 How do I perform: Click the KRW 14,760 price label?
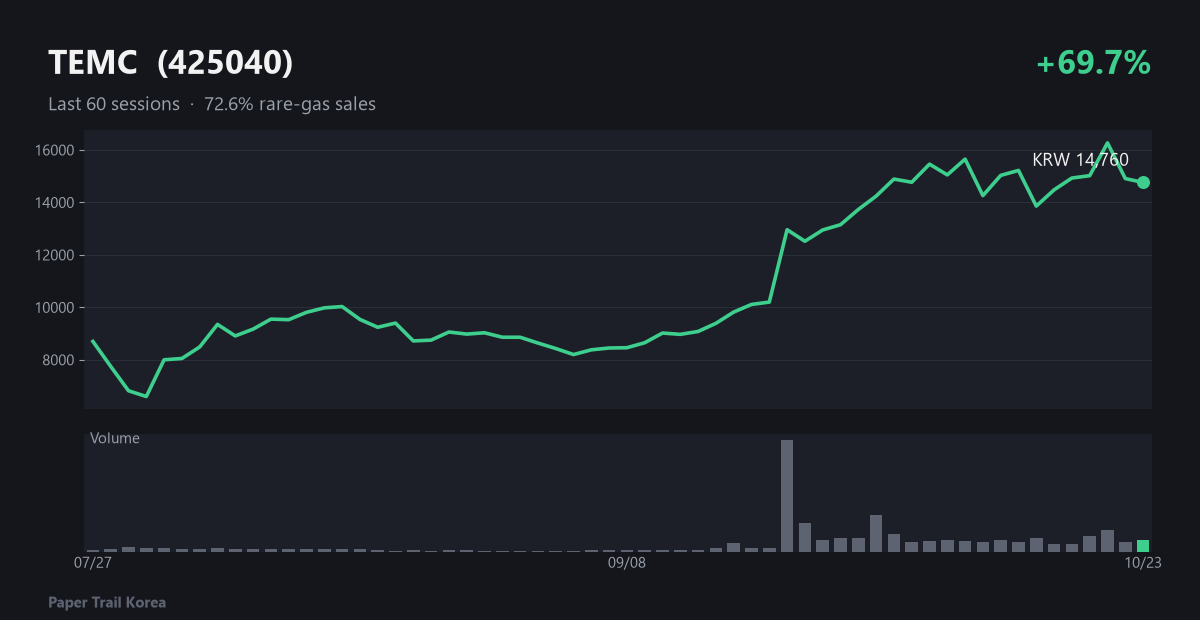(1080, 160)
